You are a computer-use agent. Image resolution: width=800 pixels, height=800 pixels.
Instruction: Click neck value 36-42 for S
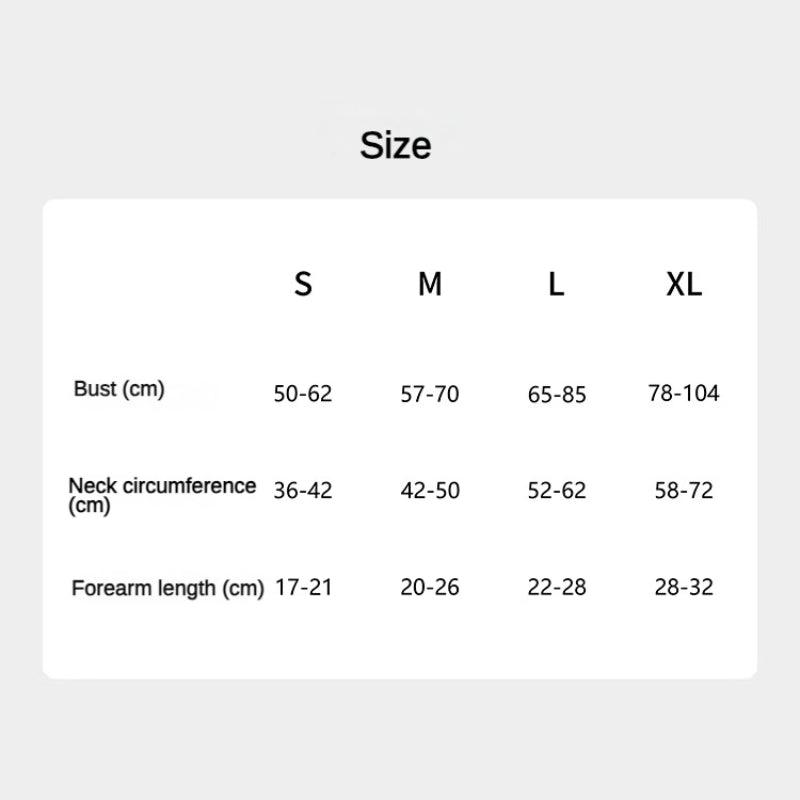click(303, 491)
